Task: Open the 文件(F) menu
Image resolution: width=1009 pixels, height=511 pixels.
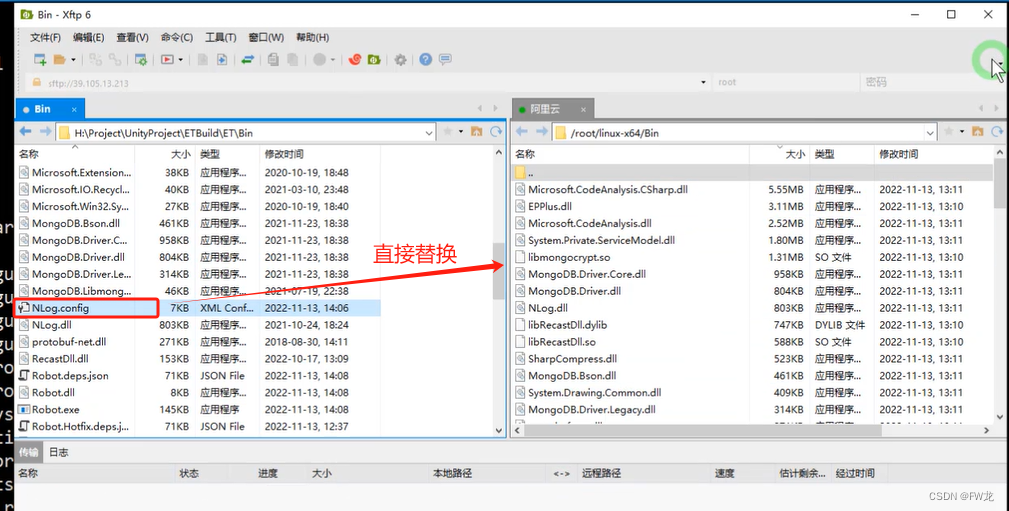Action: (x=45, y=37)
